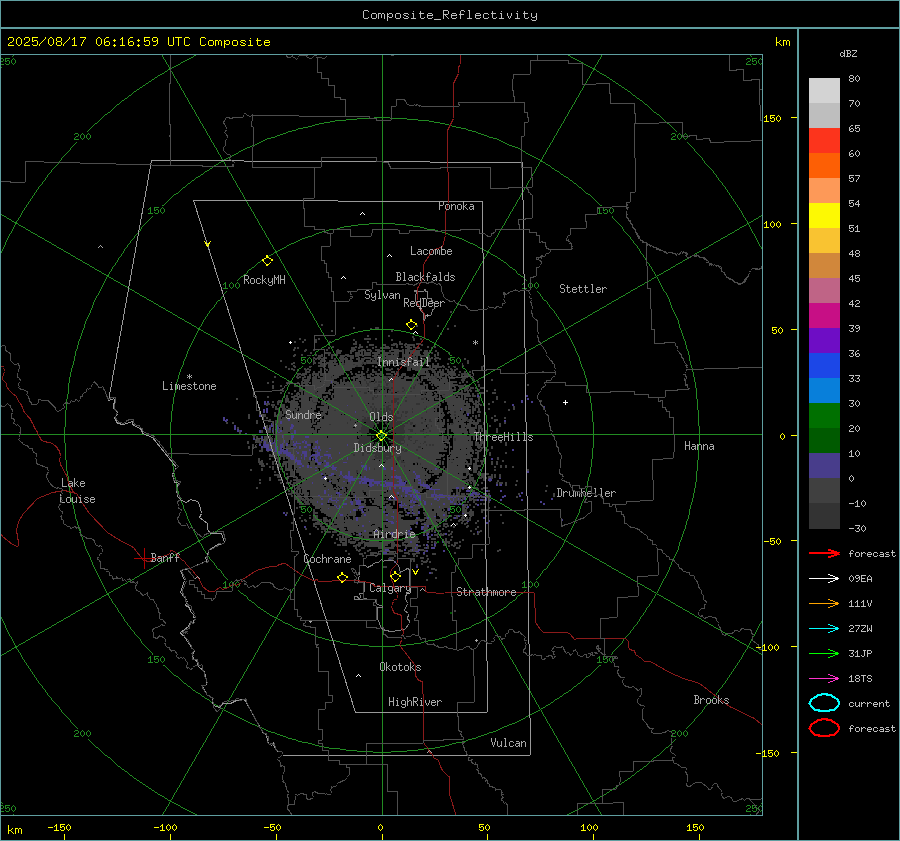Pick the green 30 dBZ swatch
The height and width of the screenshot is (841, 900).
point(824,416)
